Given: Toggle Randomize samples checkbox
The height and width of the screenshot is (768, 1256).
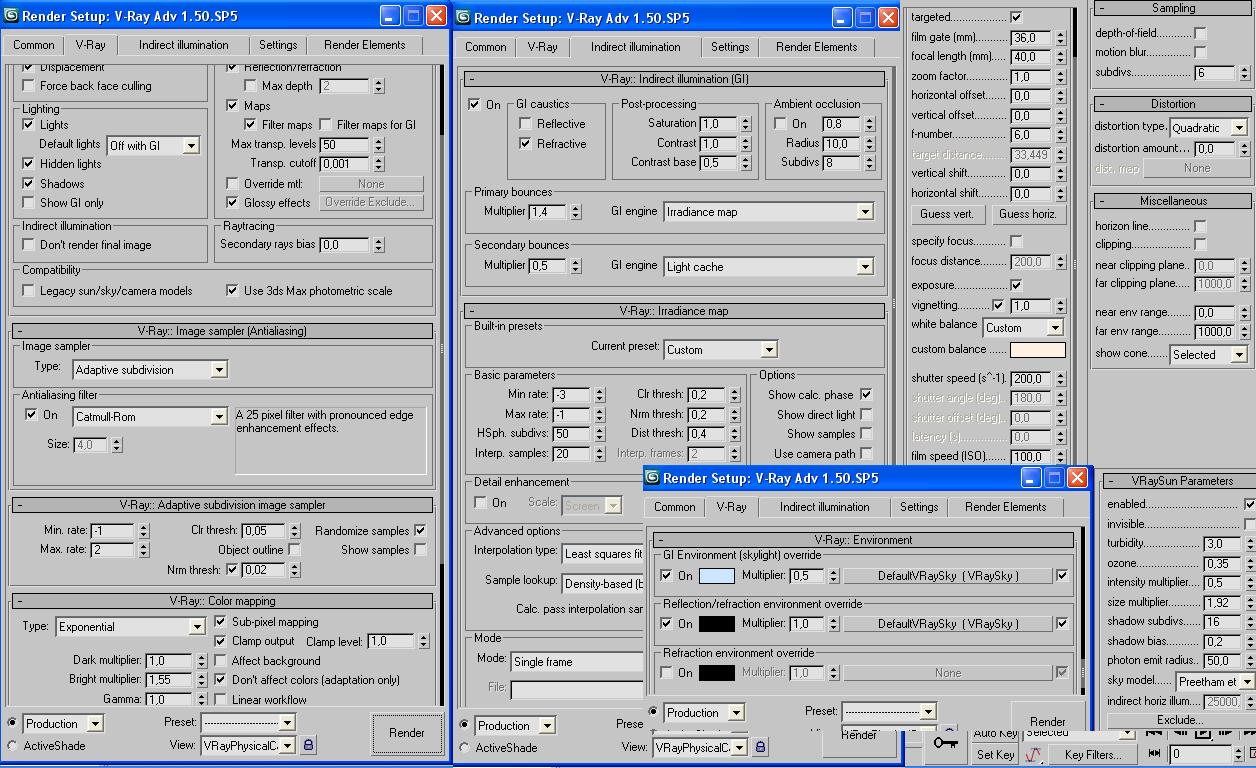Looking at the screenshot, I should (x=420, y=530).
